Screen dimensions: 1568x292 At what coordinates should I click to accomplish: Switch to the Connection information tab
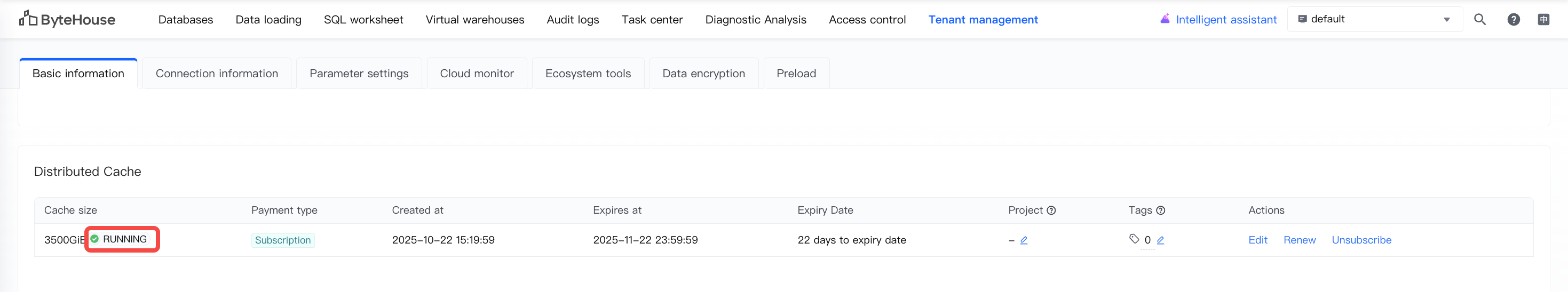click(217, 74)
